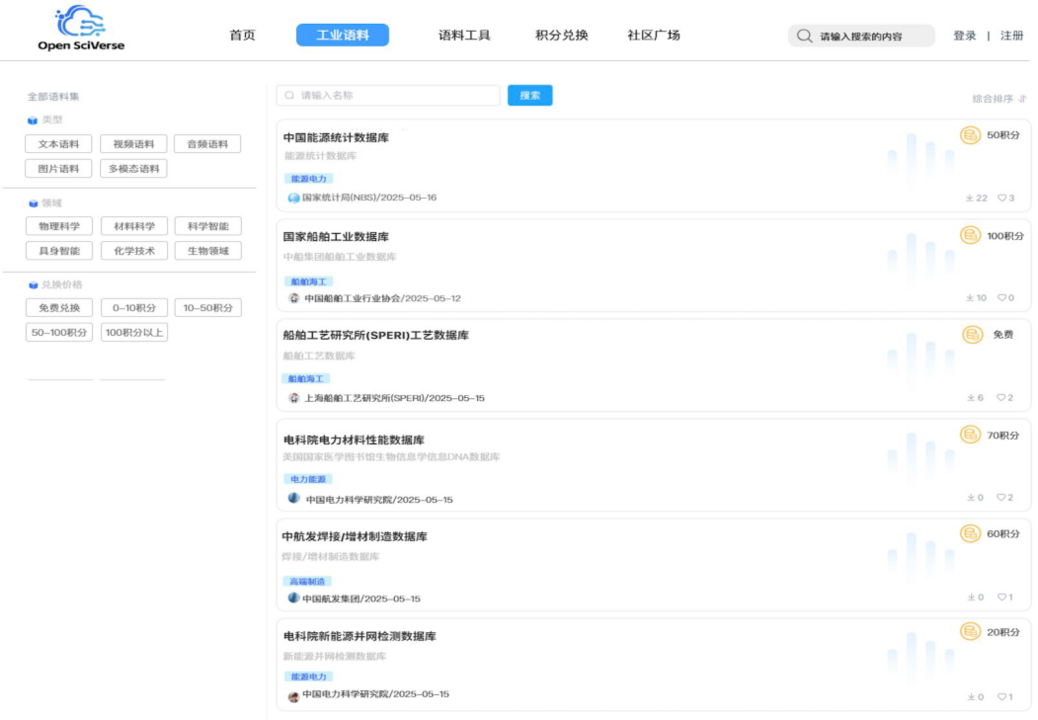Open the 综合排序 sort control
Viewport: 1038px width, 720px height.
999,99
